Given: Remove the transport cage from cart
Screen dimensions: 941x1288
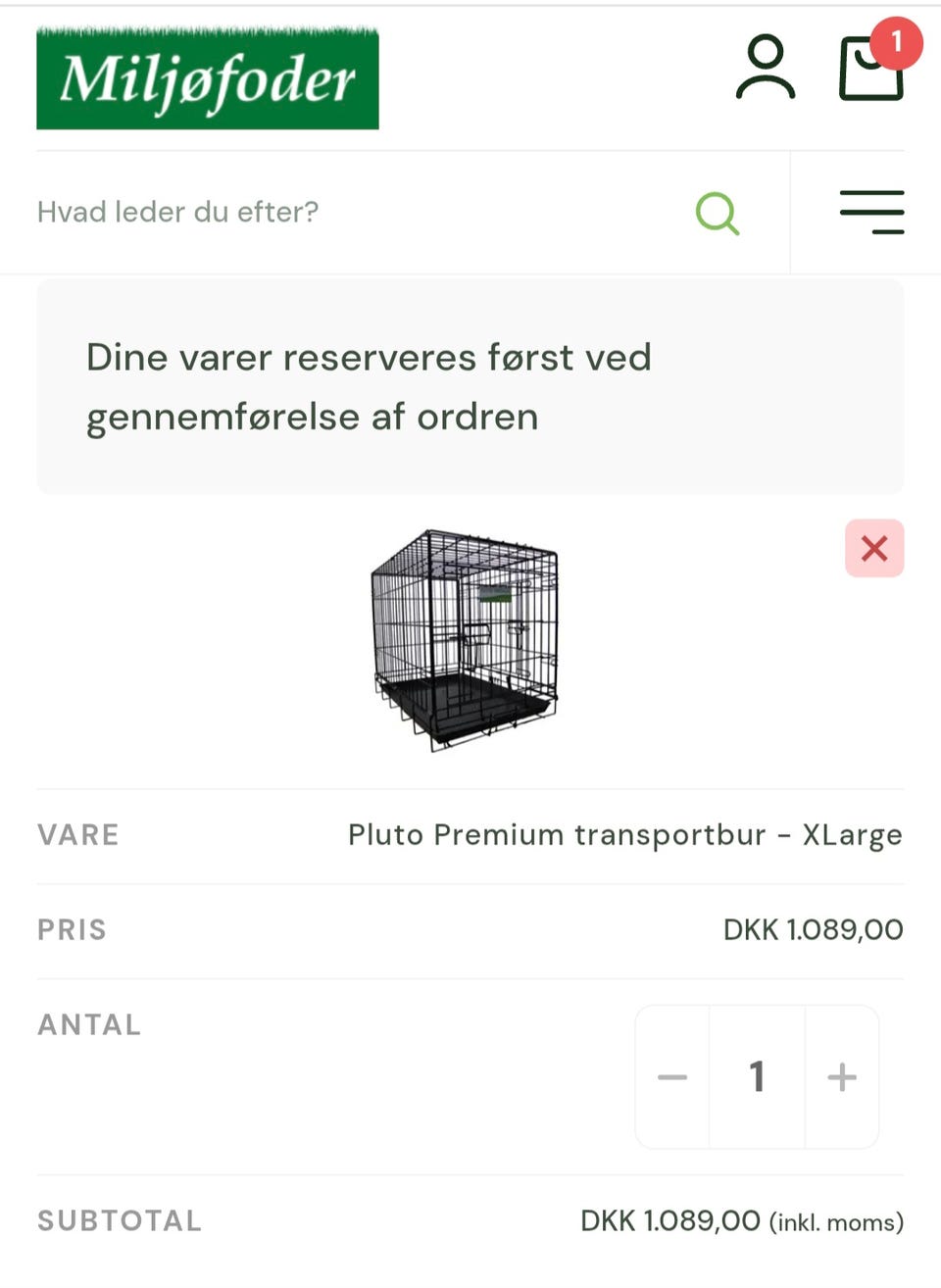Looking at the screenshot, I should coord(874,548).
